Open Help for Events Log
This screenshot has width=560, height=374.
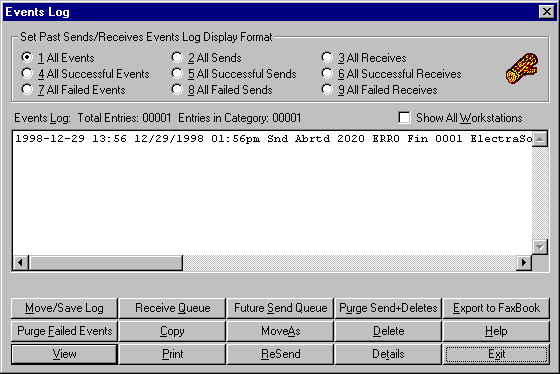coord(496,331)
